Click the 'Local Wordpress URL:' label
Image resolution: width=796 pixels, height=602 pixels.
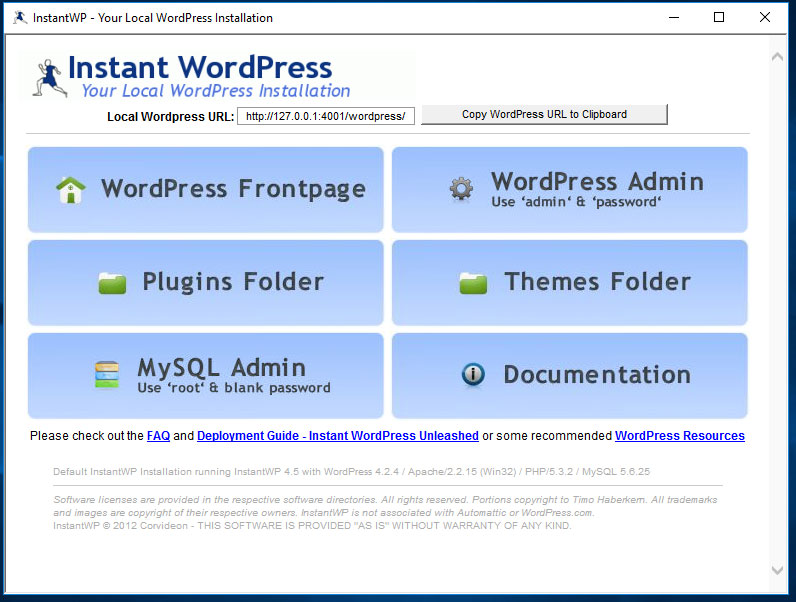(171, 117)
